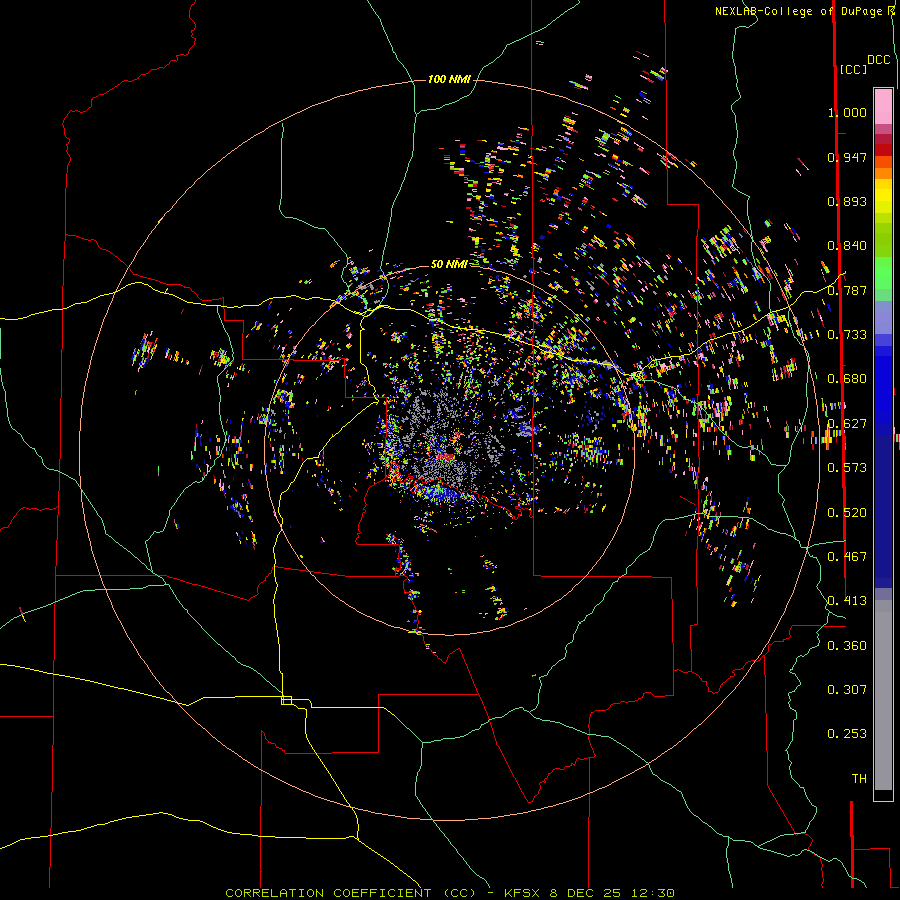Click the 0.573 legend value

coord(847,468)
